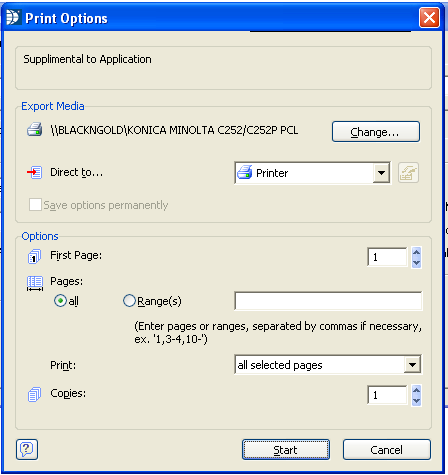The height and width of the screenshot is (475, 448).
Task: Click the Copies number input field
Action: (387, 395)
